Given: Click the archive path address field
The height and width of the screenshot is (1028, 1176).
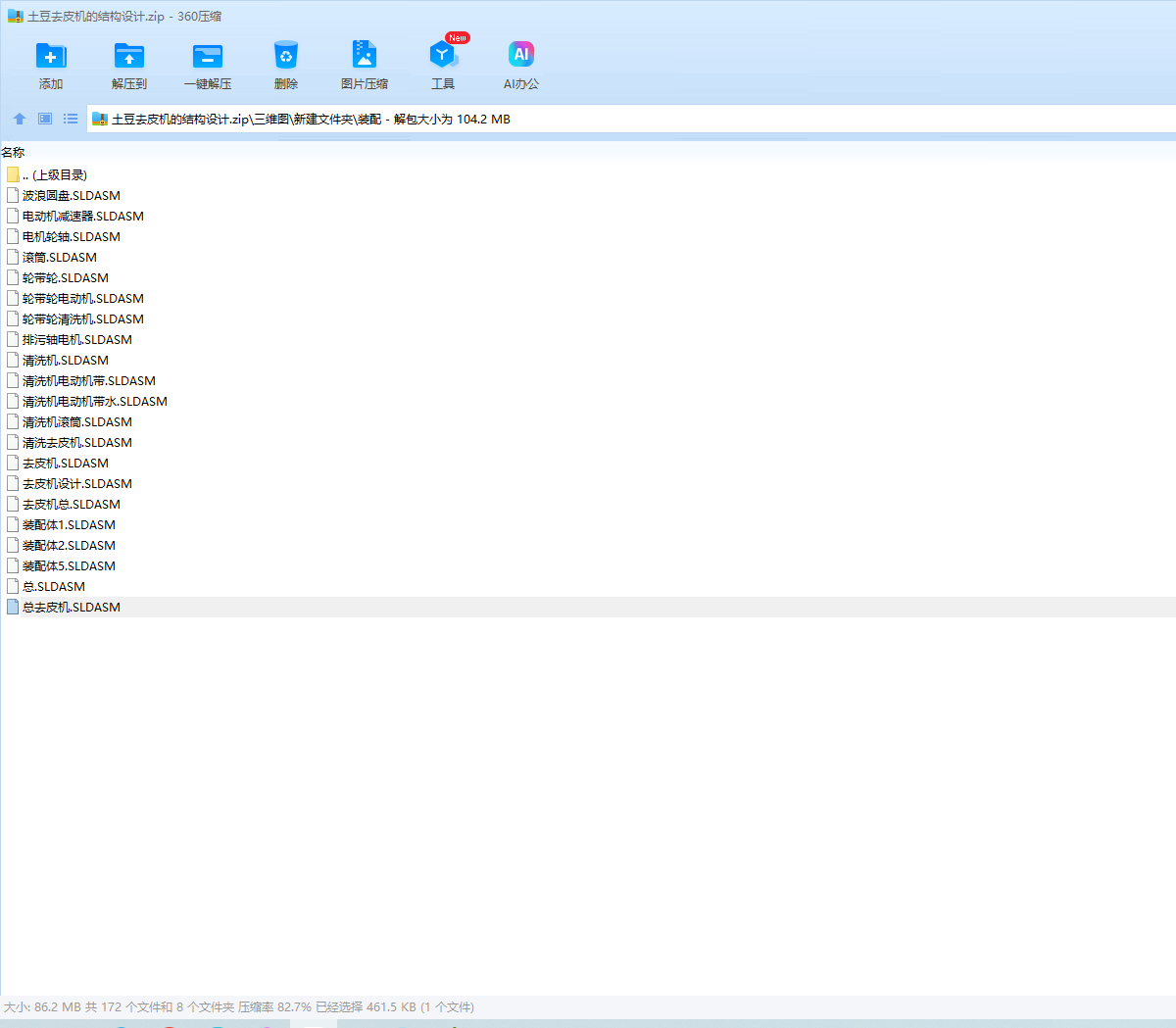Looking at the screenshot, I should 632,119.
